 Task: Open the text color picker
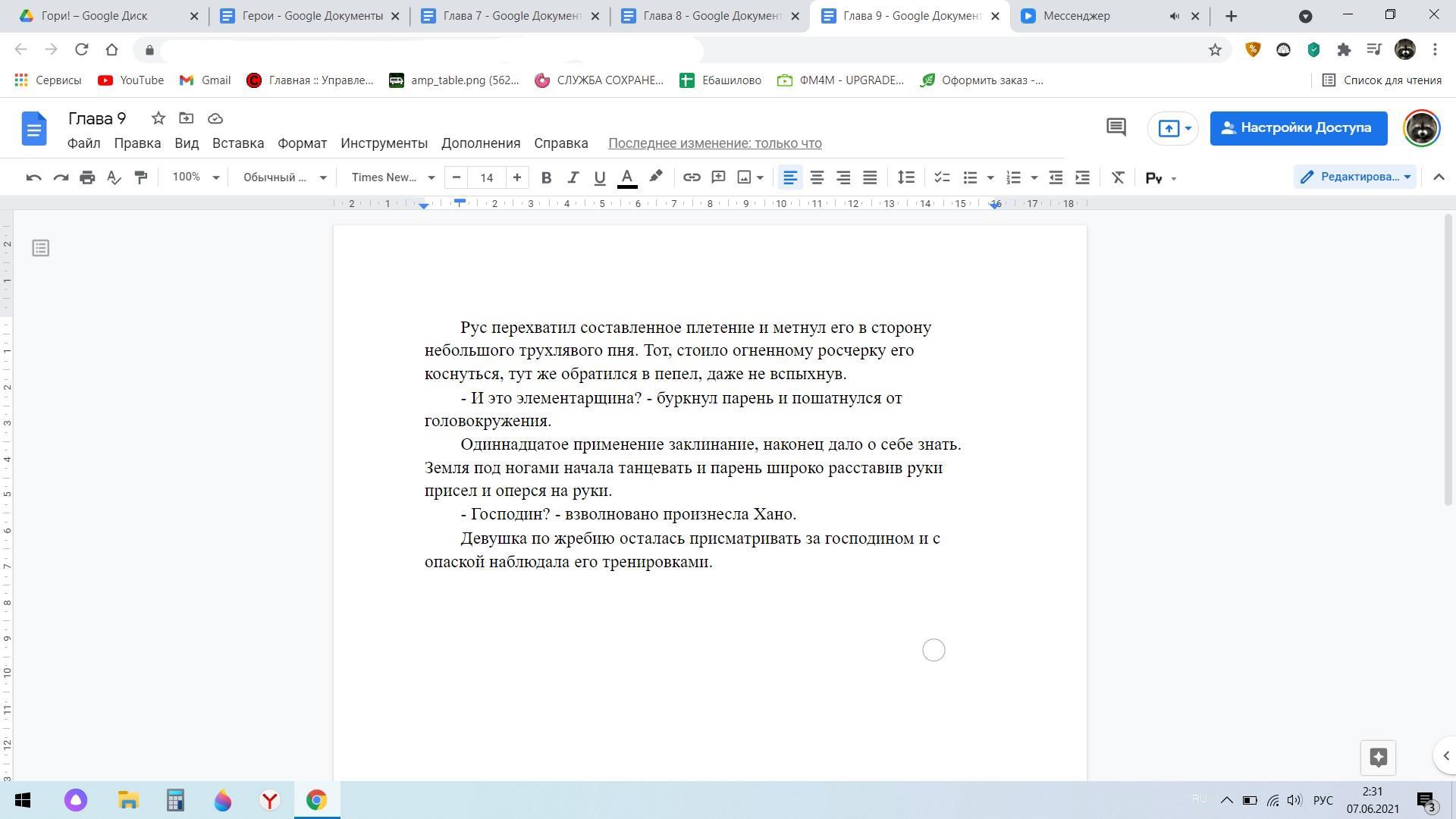(627, 177)
